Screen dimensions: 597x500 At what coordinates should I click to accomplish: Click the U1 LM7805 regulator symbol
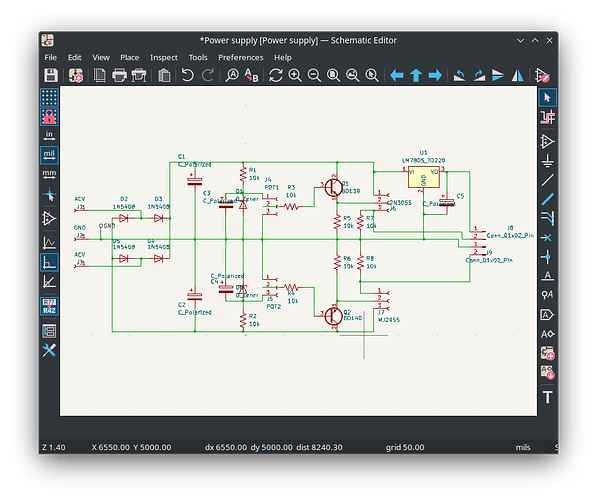click(423, 177)
